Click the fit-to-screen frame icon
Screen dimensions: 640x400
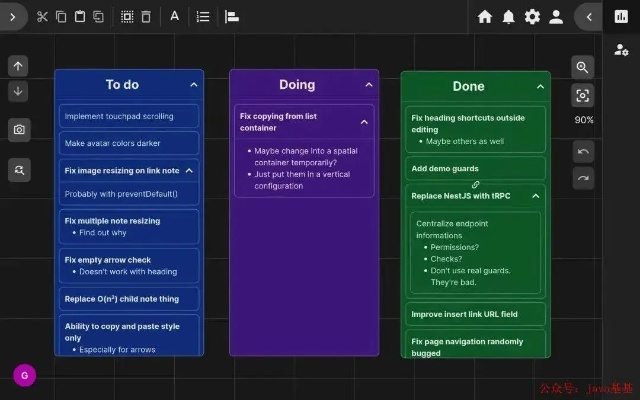point(582,95)
